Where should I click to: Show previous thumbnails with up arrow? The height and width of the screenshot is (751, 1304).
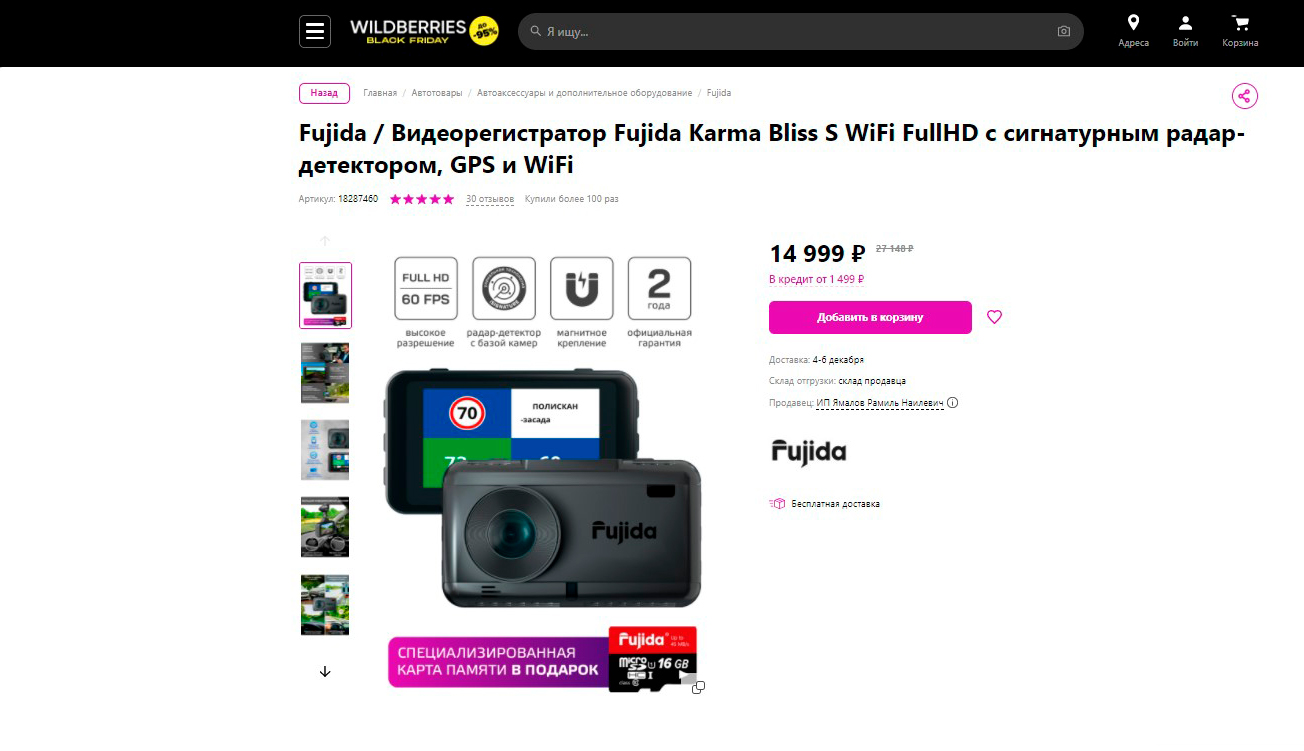tap(325, 241)
